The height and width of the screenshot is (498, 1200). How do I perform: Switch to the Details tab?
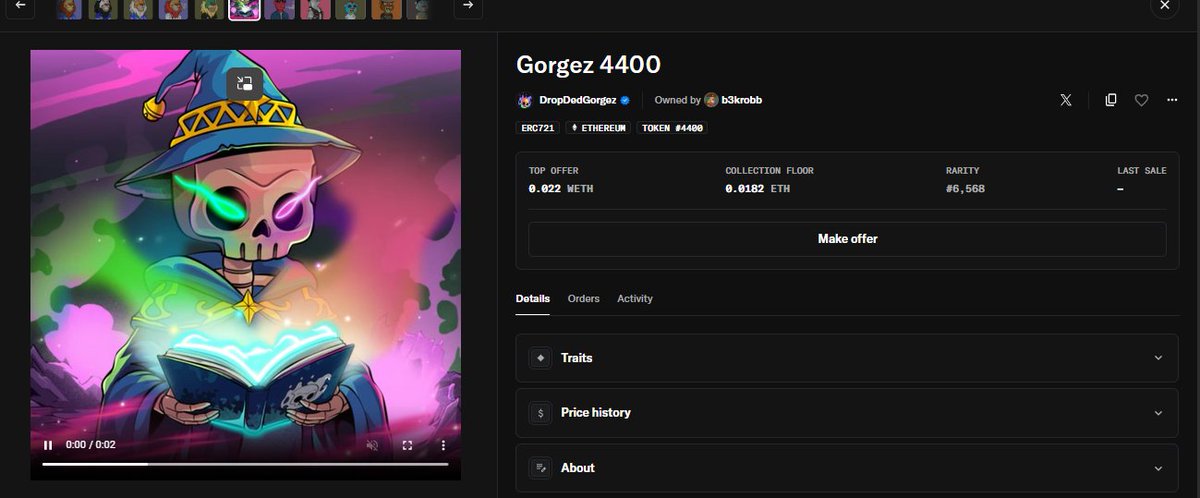(x=533, y=298)
